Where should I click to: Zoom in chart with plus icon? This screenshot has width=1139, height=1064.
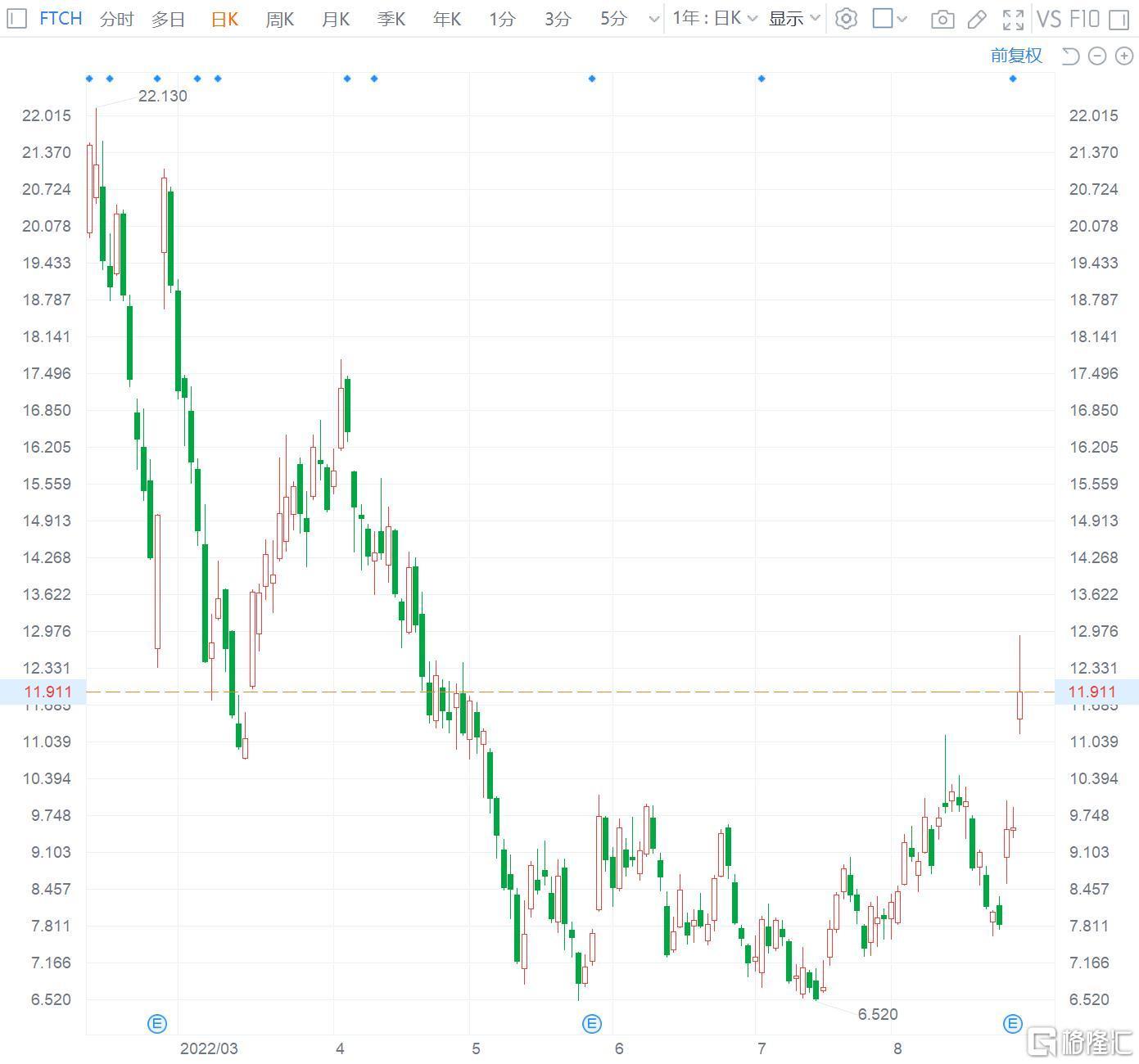pos(1124,56)
